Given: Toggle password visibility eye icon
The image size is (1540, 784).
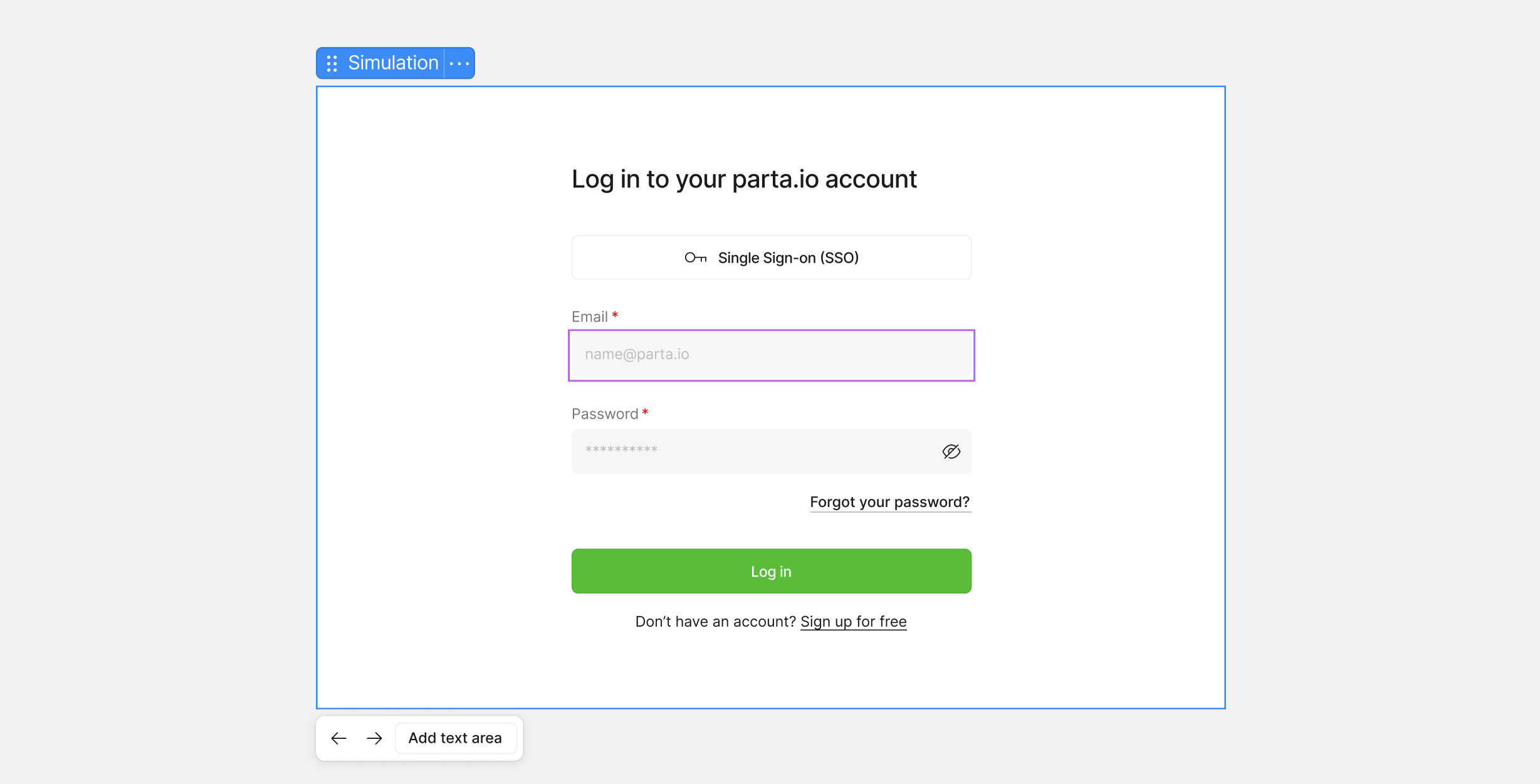Looking at the screenshot, I should pyautogui.click(x=951, y=451).
